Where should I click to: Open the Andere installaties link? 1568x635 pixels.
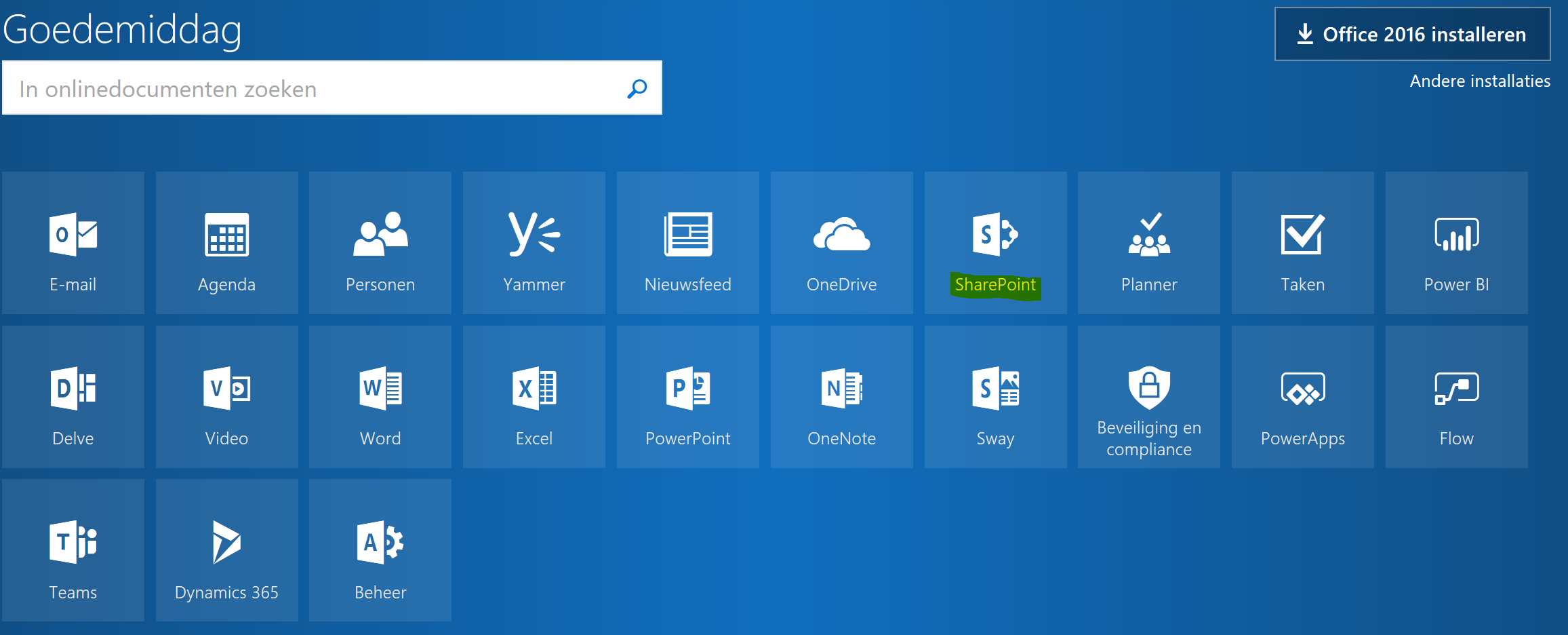pos(1481,81)
